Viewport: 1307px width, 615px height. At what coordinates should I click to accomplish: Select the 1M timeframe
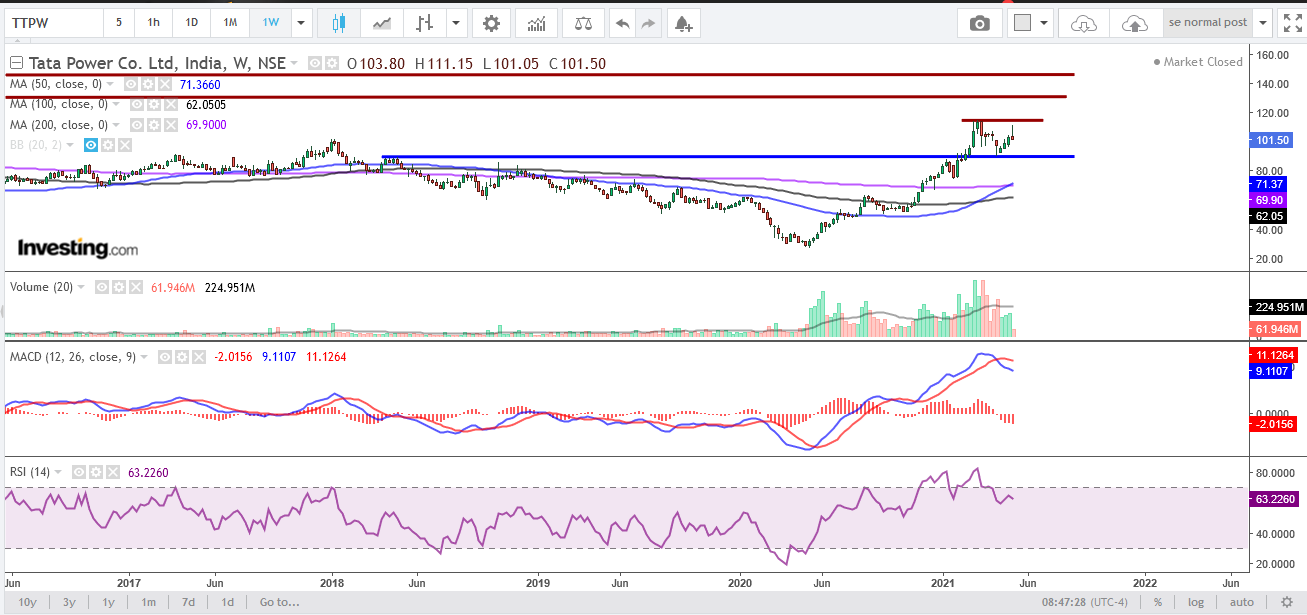tap(230, 22)
